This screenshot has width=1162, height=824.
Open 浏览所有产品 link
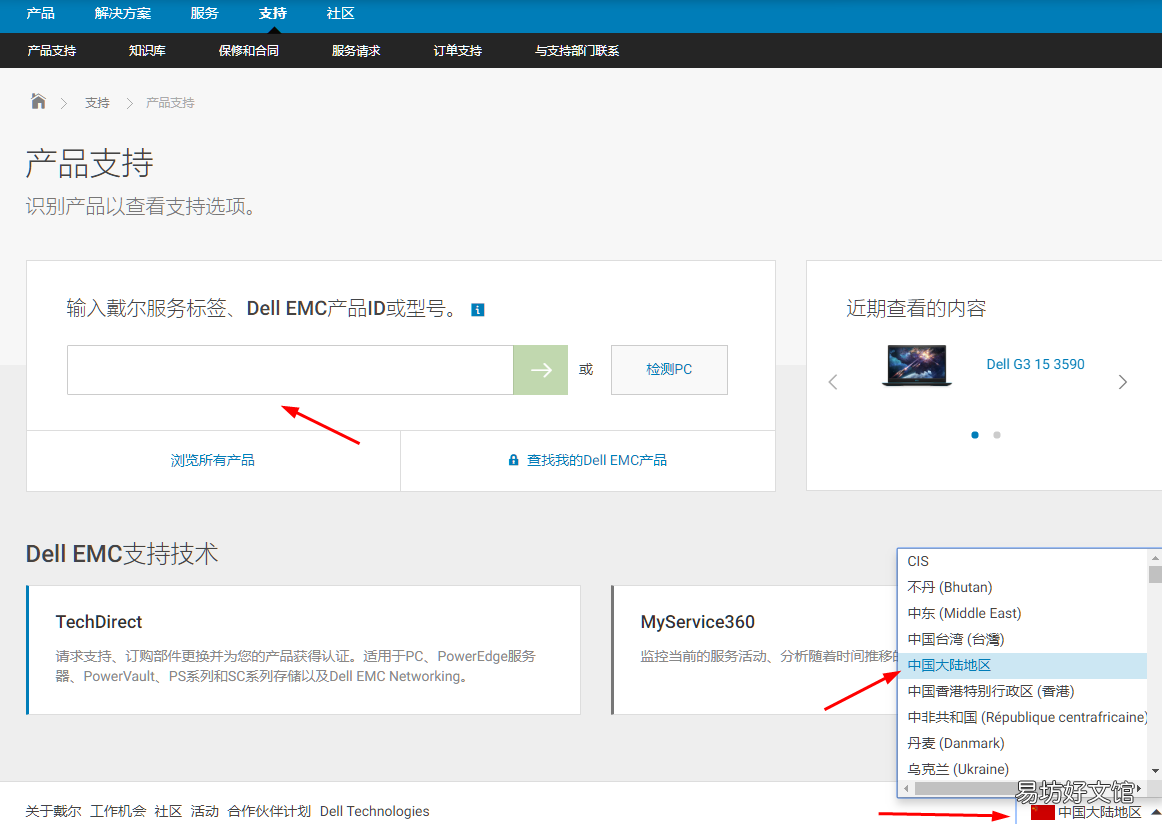pyautogui.click(x=213, y=460)
